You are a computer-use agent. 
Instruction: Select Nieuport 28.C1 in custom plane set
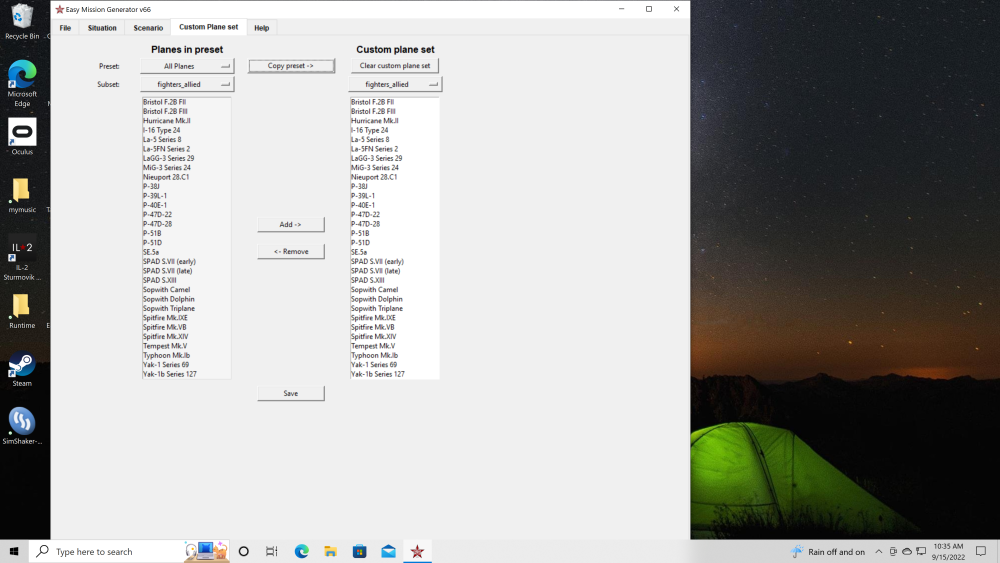pos(374,177)
